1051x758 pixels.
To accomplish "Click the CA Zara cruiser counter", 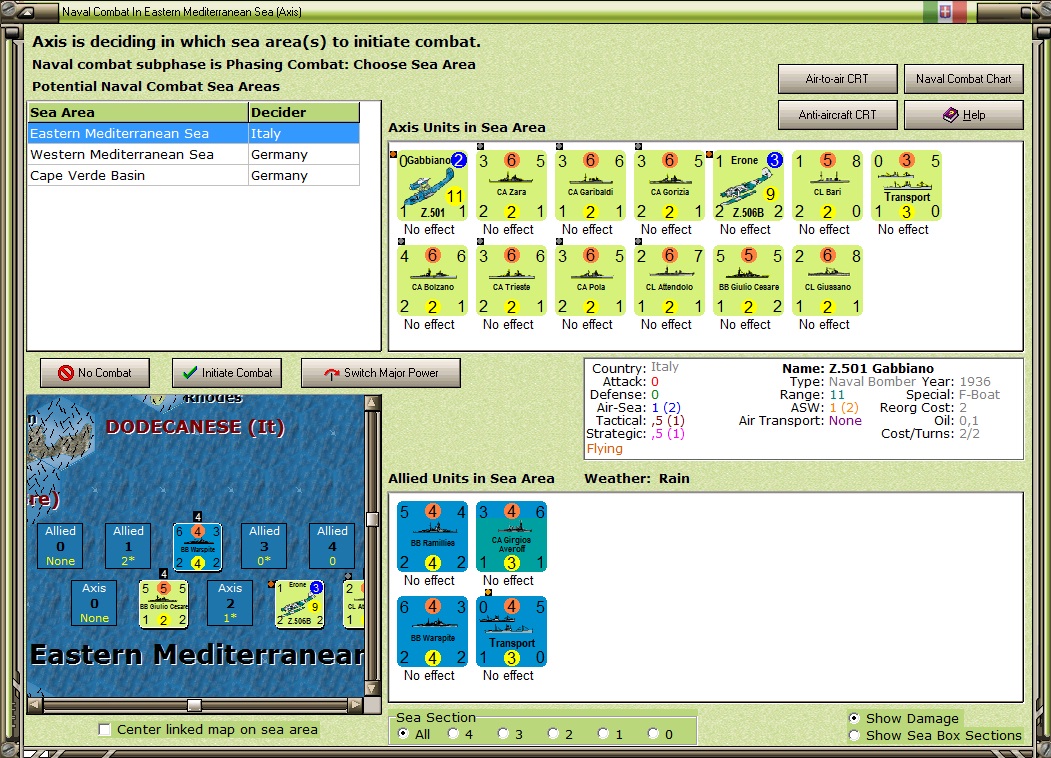I will (511, 186).
